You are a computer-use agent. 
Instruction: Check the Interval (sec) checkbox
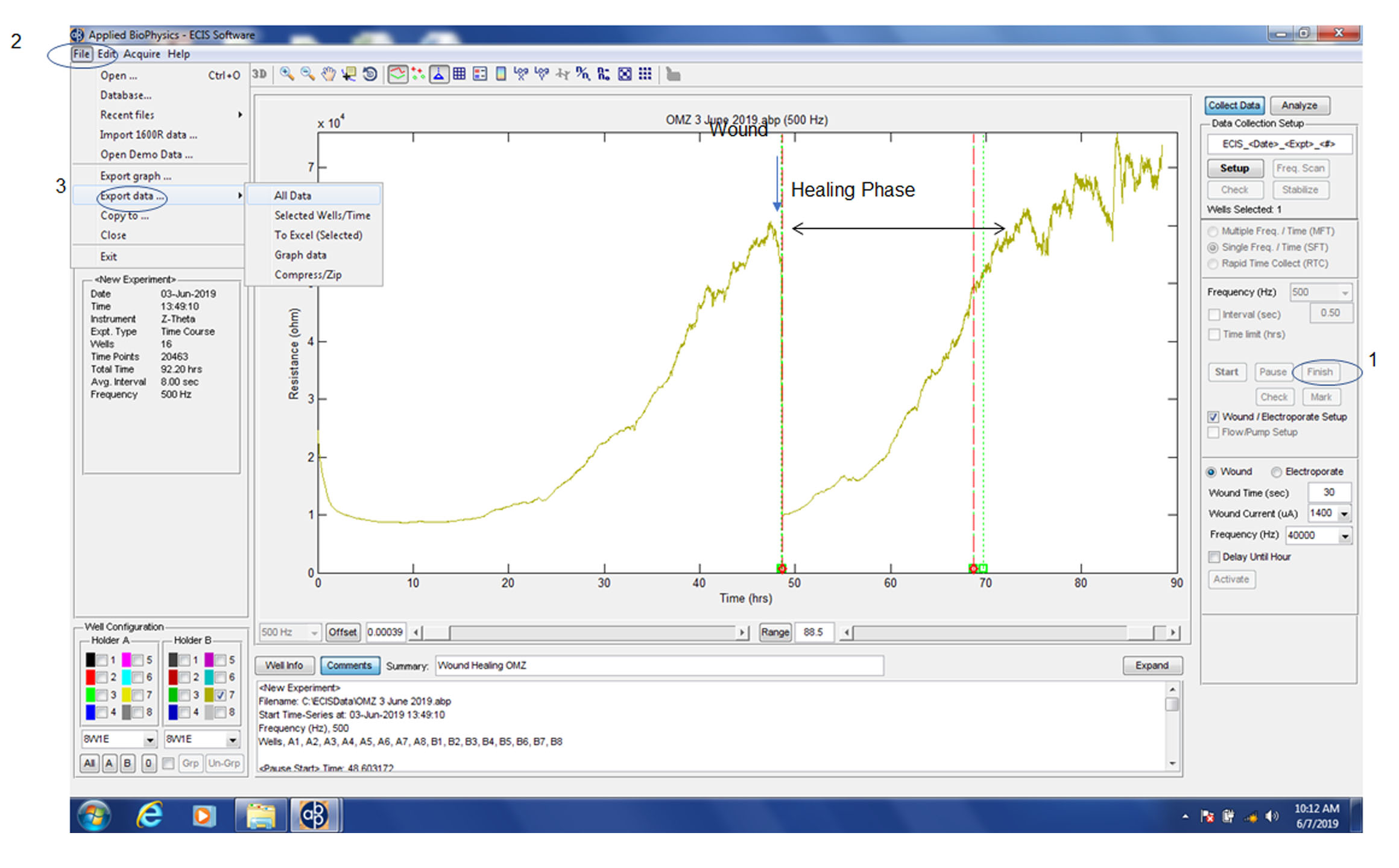pos(1214,315)
